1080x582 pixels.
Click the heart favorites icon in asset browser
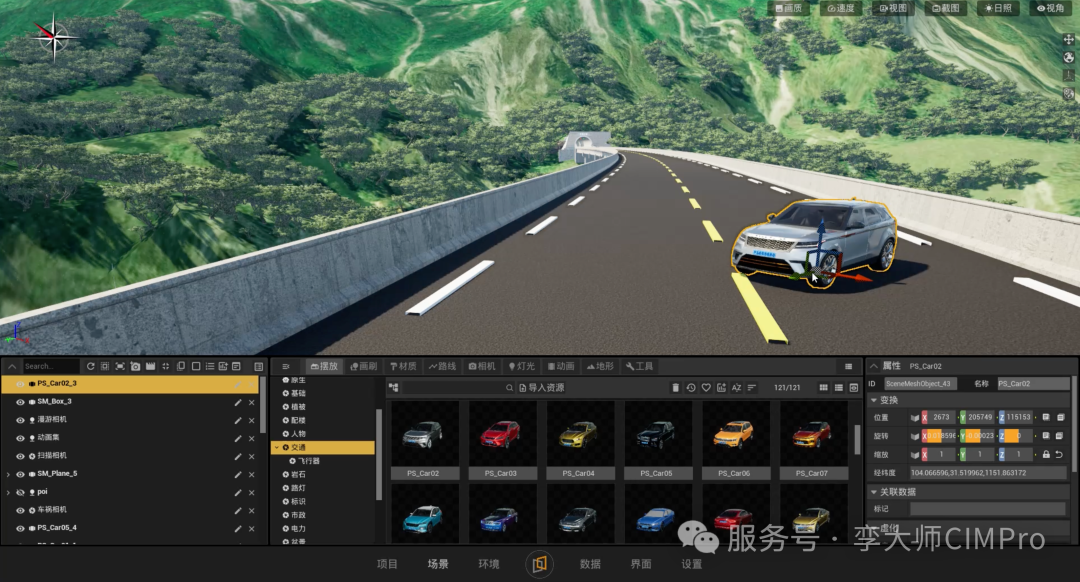click(x=706, y=388)
